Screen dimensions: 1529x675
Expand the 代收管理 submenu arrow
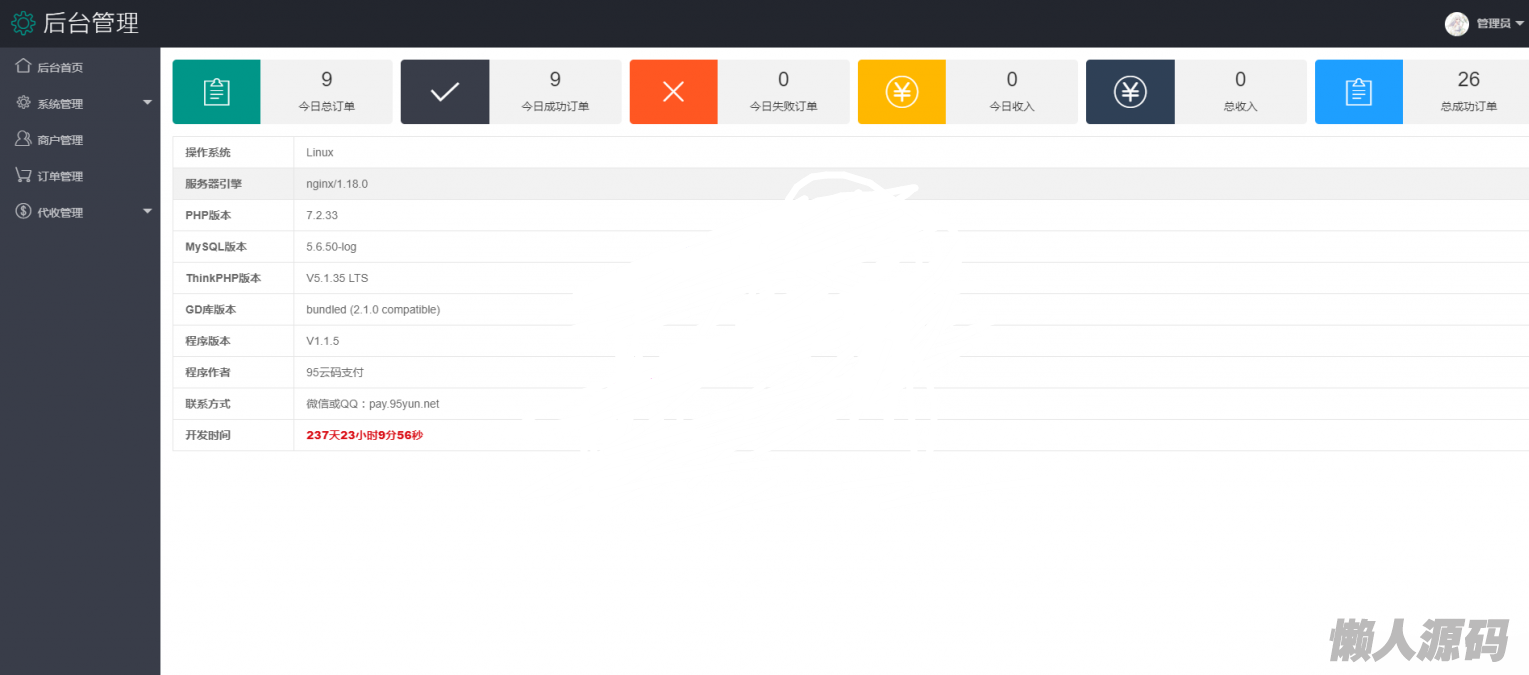148,211
